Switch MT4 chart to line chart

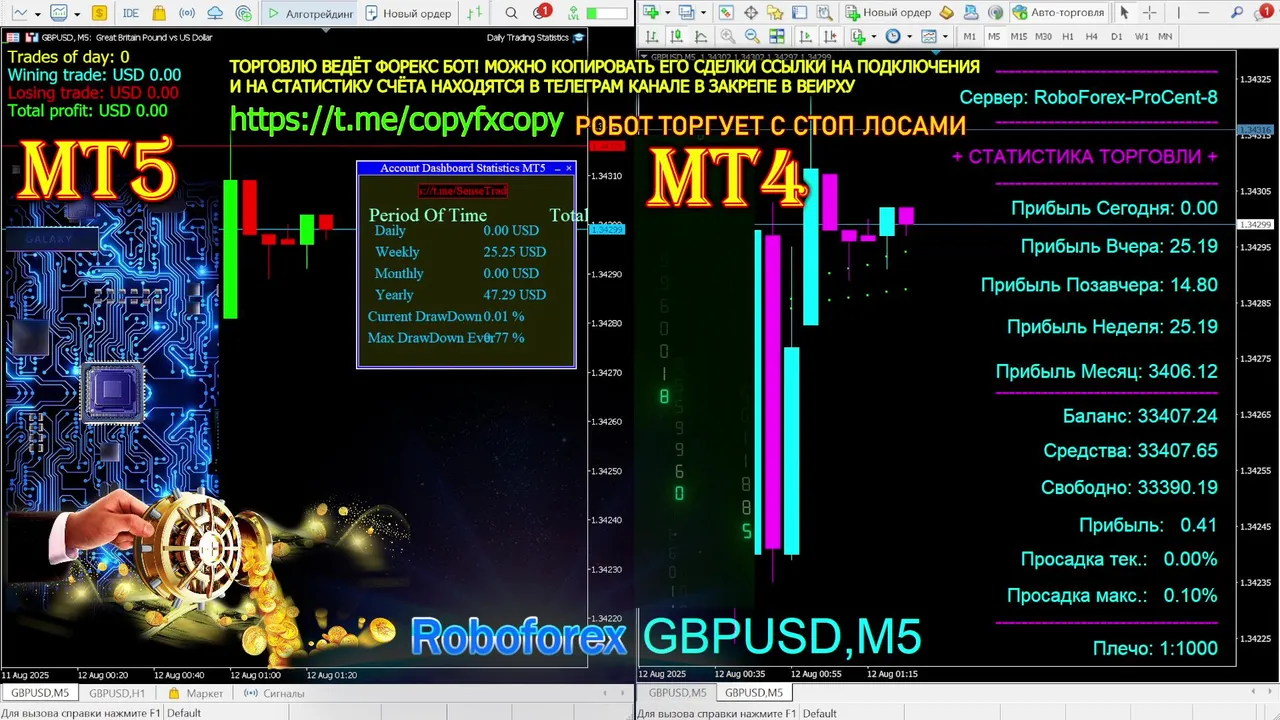[701, 36]
